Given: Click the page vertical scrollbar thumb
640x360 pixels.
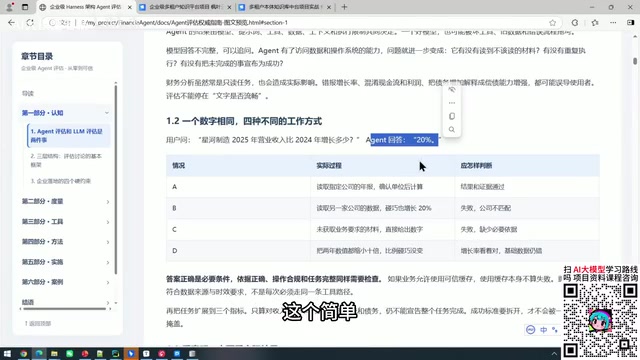Looking at the screenshot, I should coord(635,61).
